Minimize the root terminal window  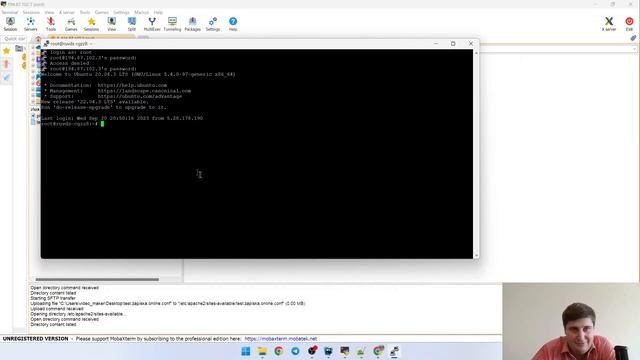pos(436,43)
